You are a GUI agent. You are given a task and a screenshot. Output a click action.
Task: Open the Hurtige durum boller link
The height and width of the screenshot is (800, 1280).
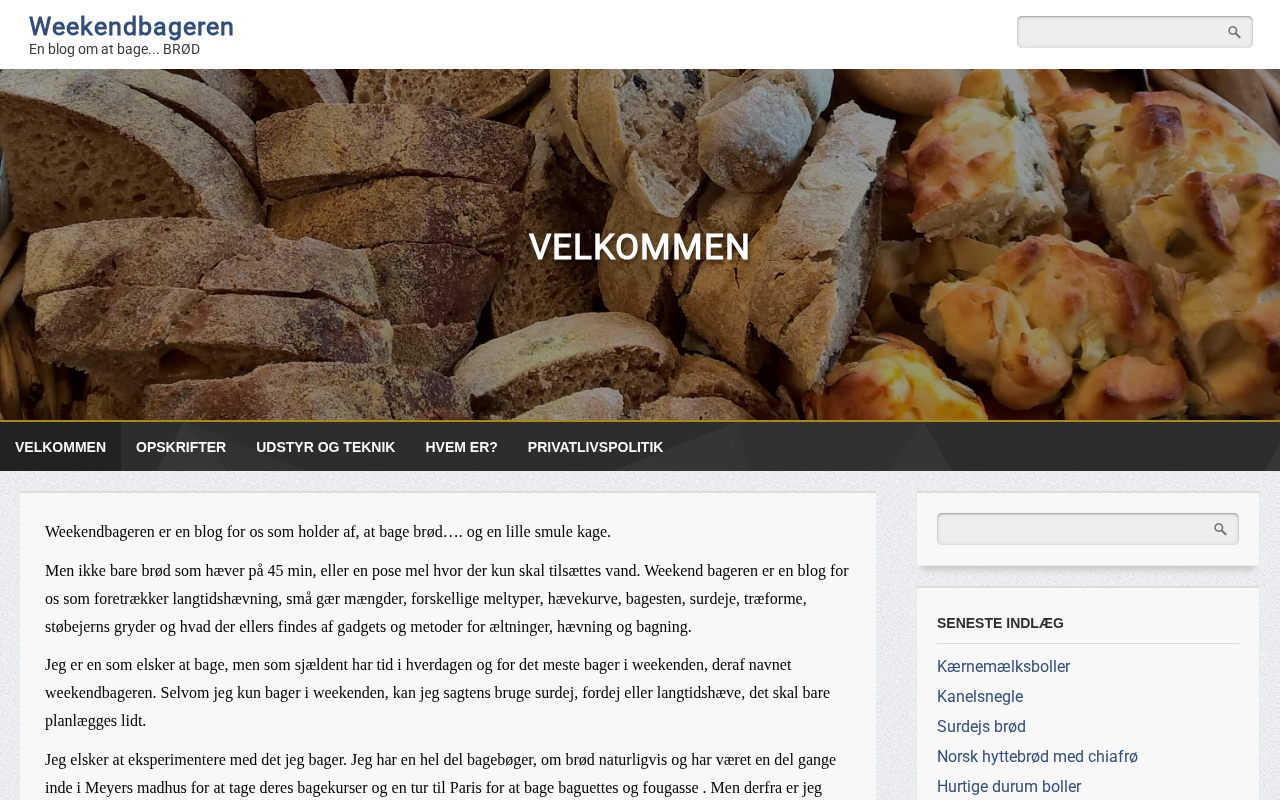[1009, 787]
